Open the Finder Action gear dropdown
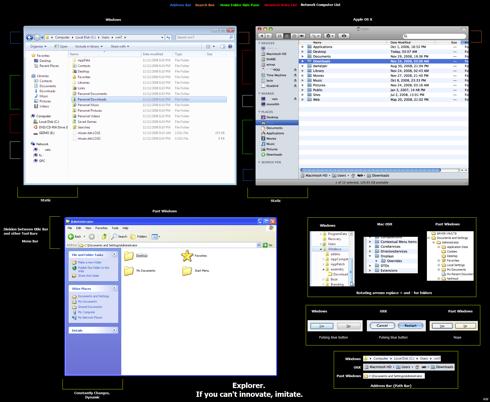 coord(330,36)
